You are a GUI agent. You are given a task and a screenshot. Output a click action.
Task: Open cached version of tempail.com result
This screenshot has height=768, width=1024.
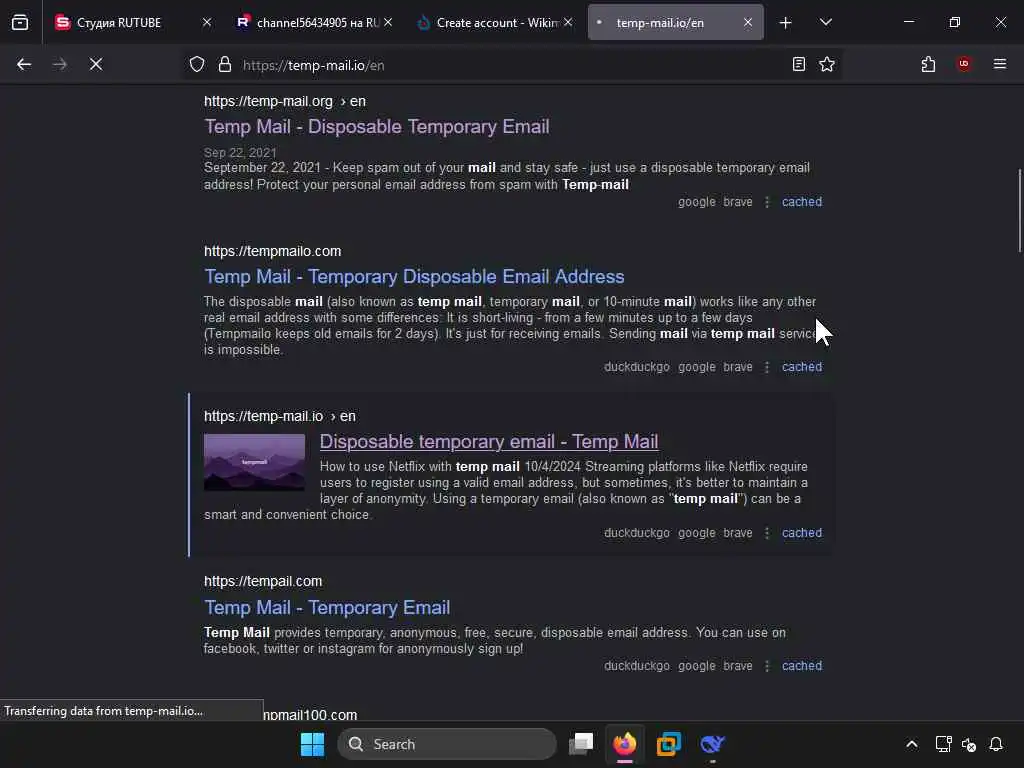point(802,666)
